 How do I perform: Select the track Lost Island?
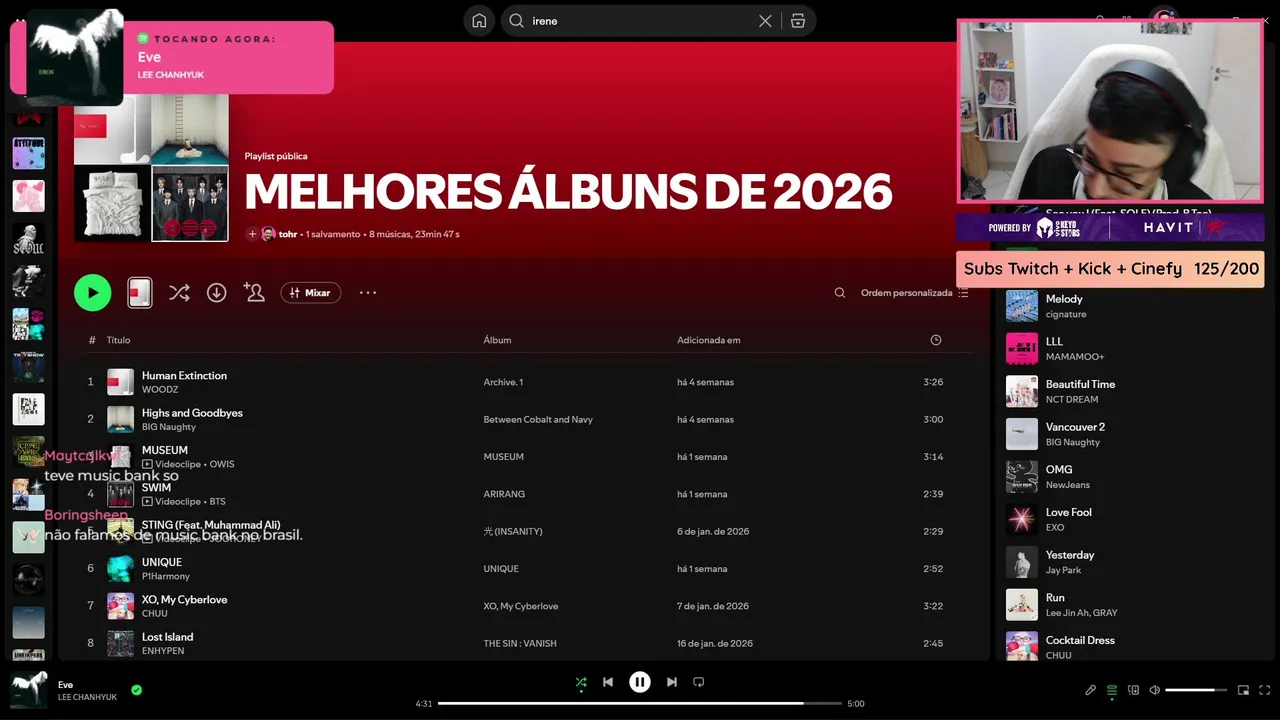point(167,637)
